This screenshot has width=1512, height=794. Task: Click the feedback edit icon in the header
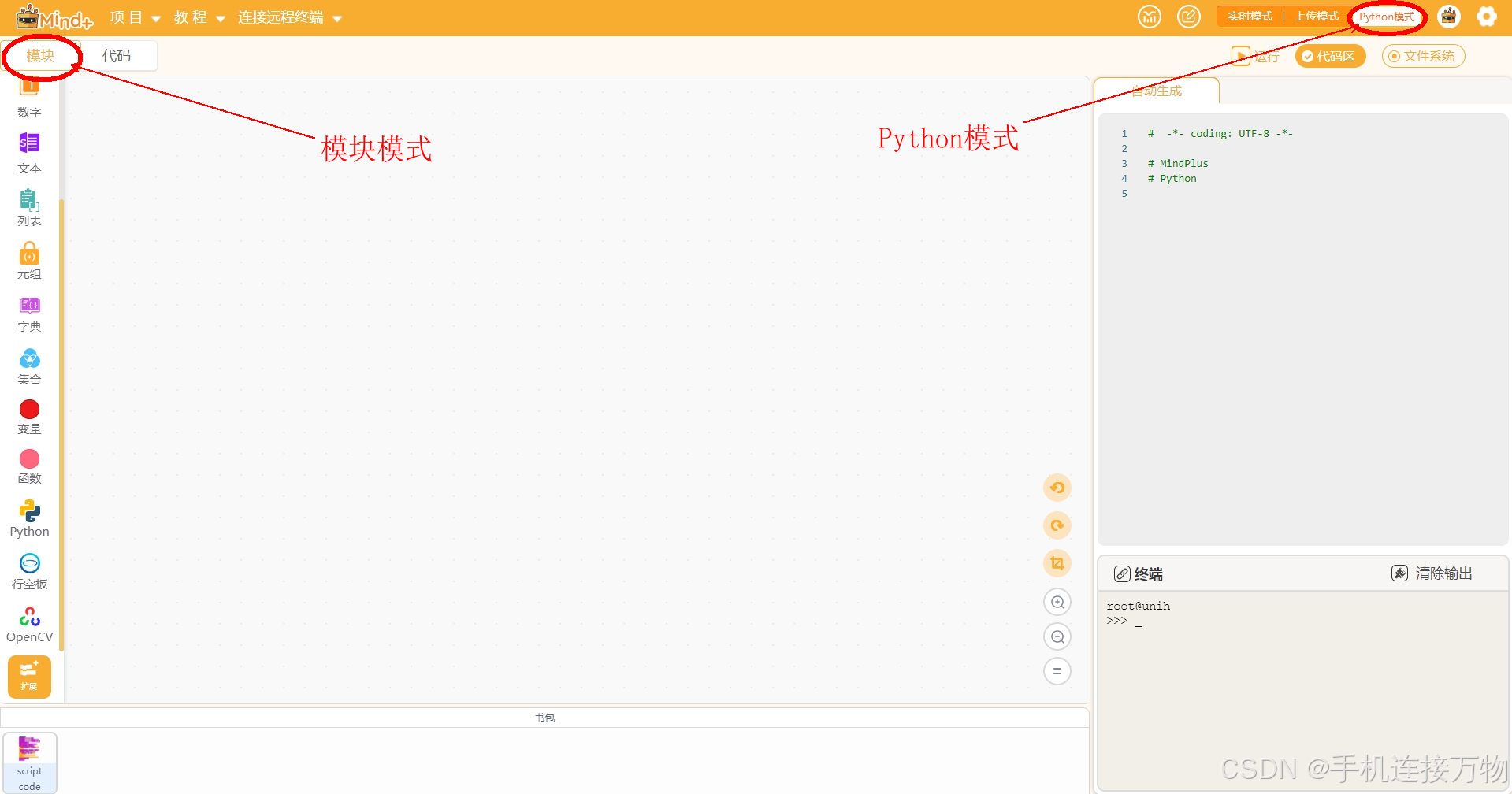pyautogui.click(x=1189, y=17)
